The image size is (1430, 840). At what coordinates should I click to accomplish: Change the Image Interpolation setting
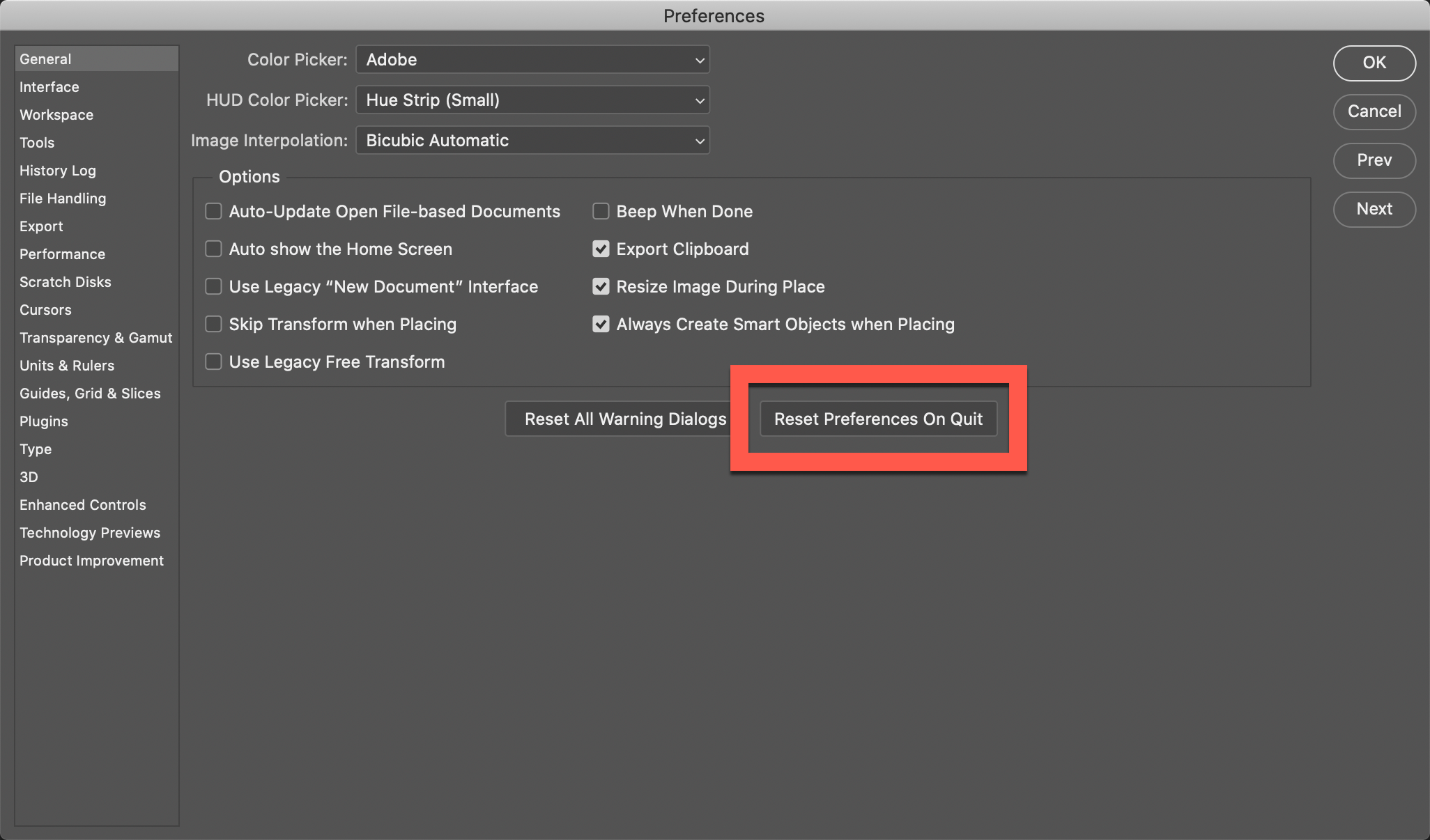tap(532, 140)
